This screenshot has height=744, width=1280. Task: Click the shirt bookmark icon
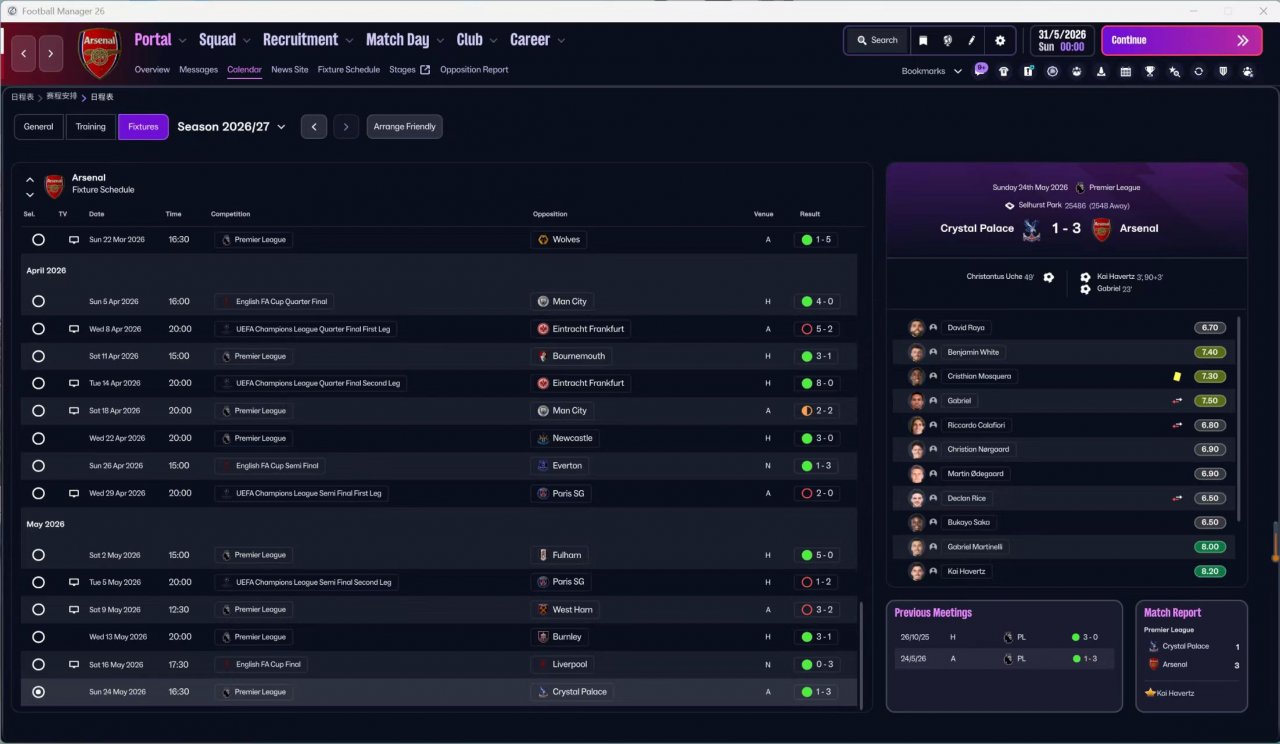click(x=1004, y=71)
